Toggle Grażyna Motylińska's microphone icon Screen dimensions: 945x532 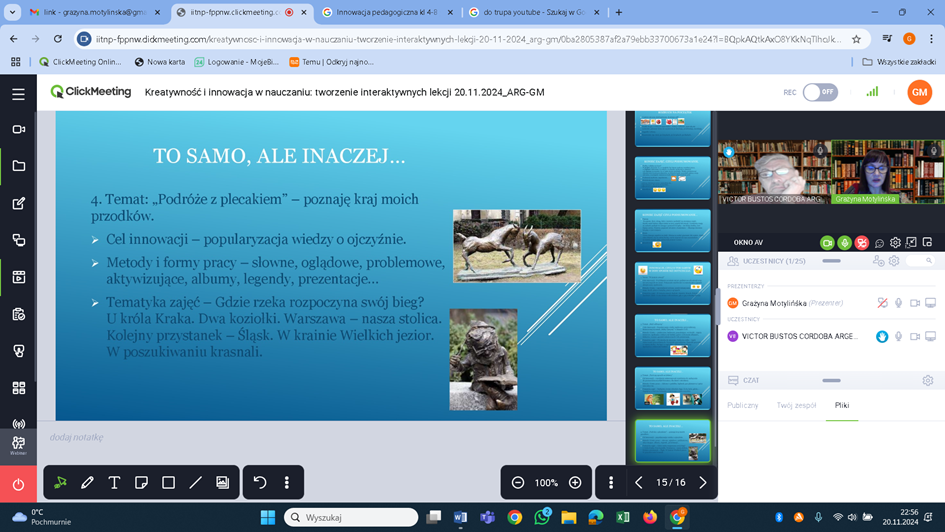point(899,303)
